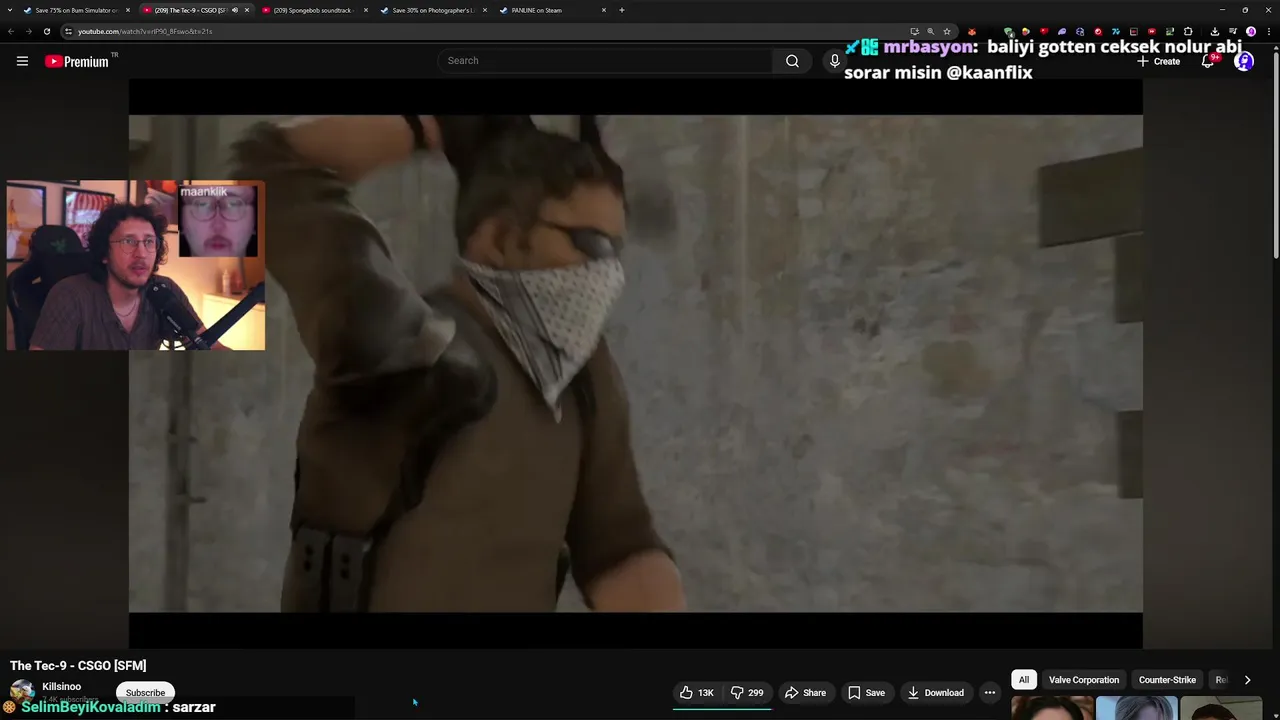Mute the Tec-9 tab audio icon

pyautogui.click(x=235, y=10)
